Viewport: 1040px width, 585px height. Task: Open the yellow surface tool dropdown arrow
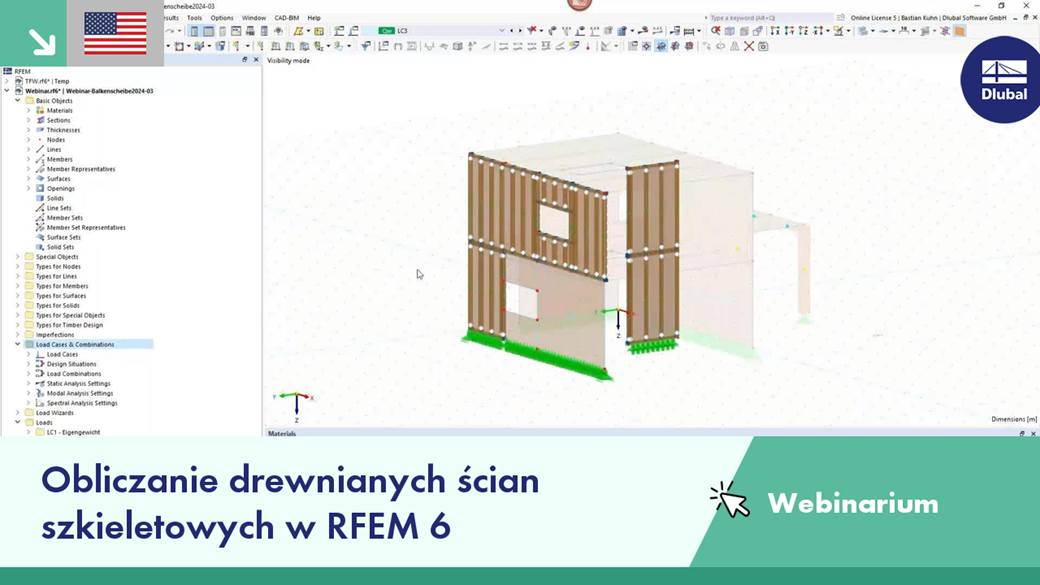(x=308, y=31)
